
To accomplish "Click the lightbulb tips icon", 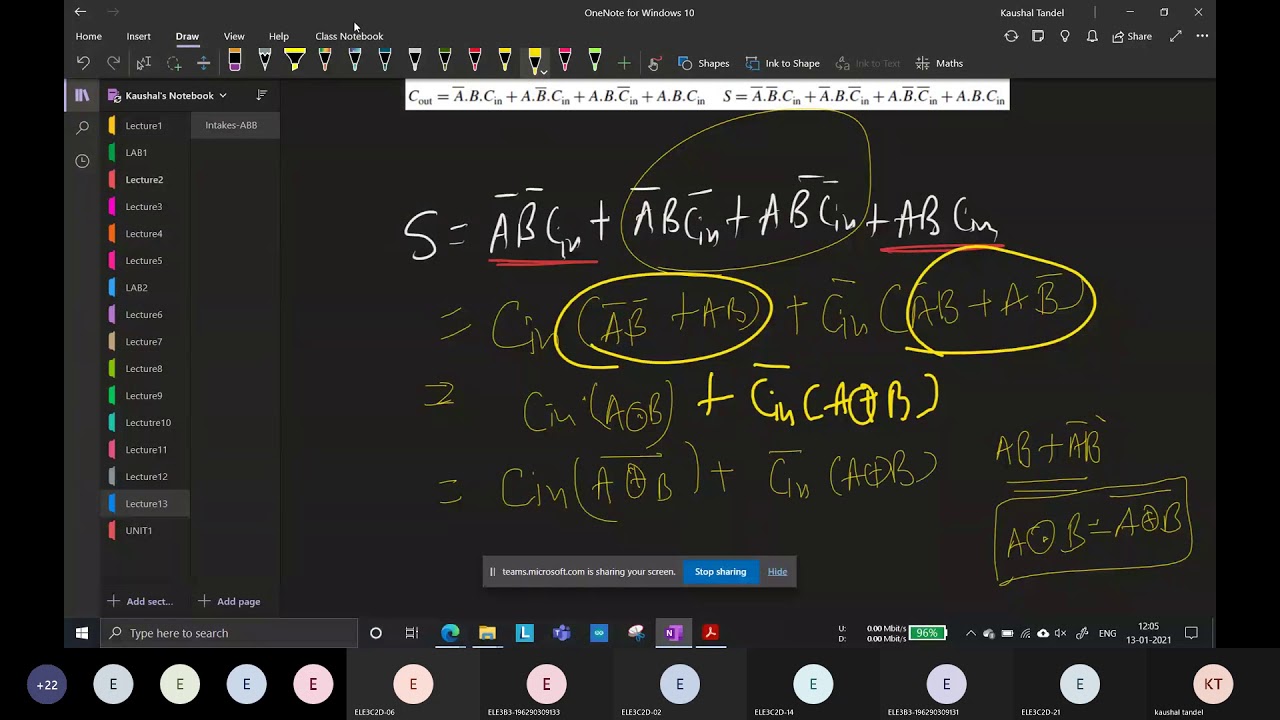I will click(1065, 36).
